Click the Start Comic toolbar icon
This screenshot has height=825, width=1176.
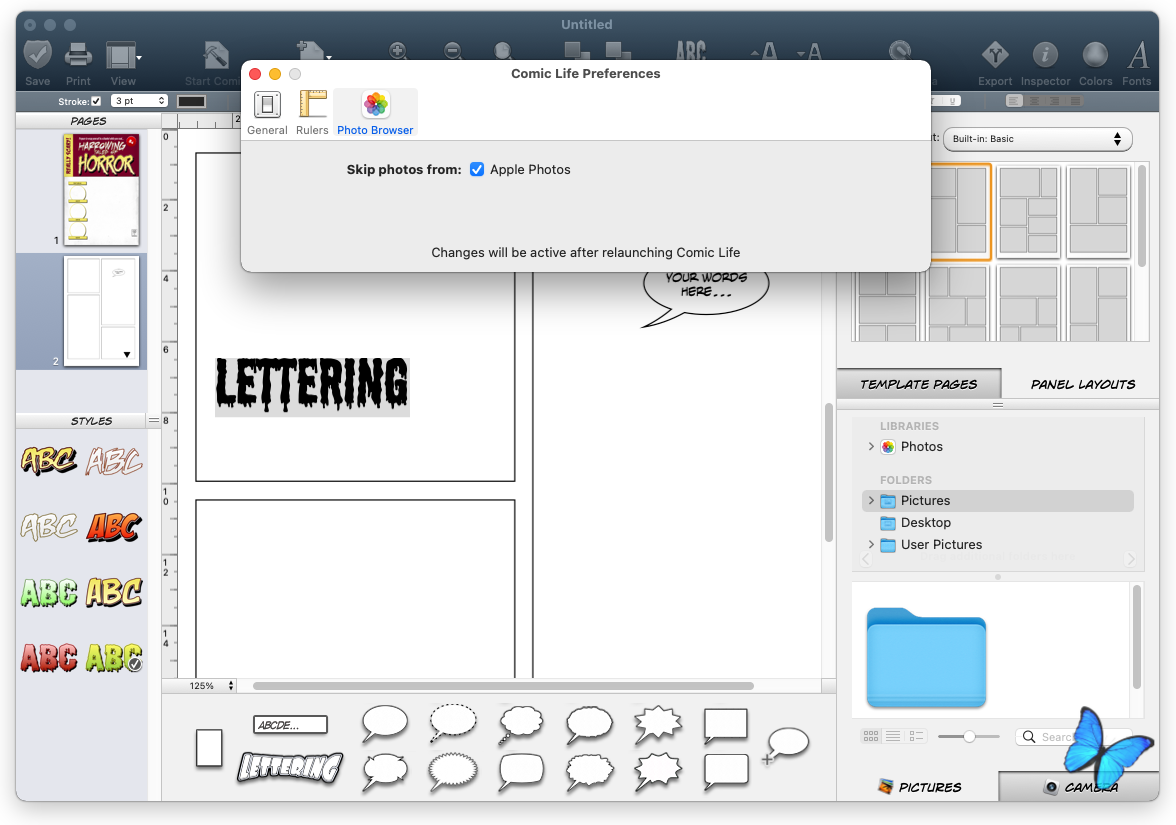216,56
